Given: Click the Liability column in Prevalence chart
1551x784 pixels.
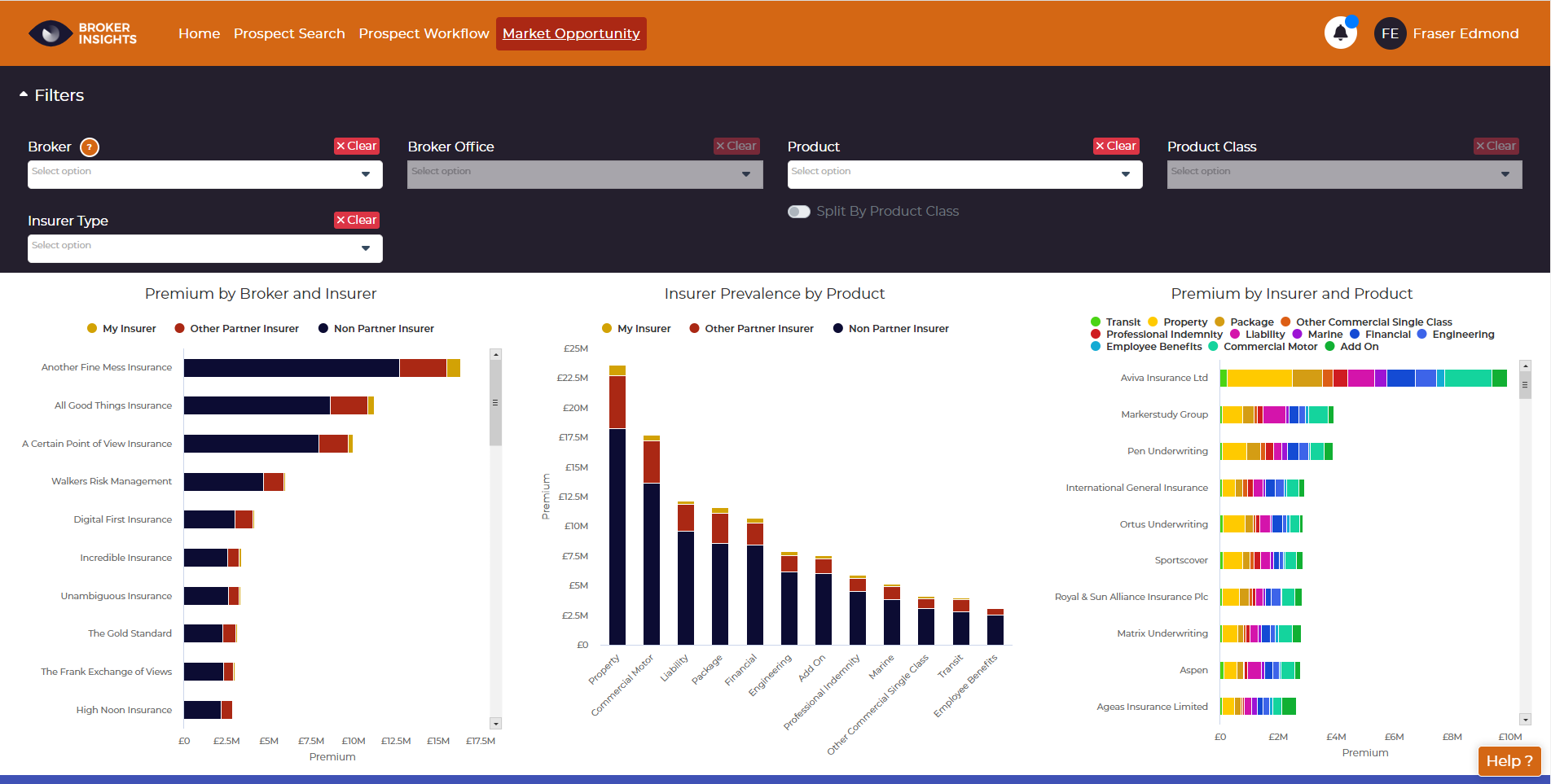Looking at the screenshot, I should click(x=686, y=573).
